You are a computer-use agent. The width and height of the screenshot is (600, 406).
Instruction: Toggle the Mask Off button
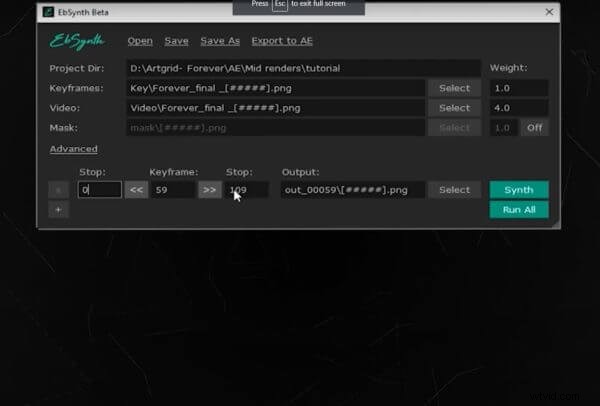click(x=535, y=128)
